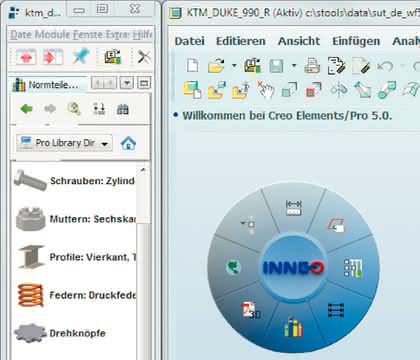Click the library list vertical scrollbar
The height and width of the screenshot is (360, 420).
(143, 263)
